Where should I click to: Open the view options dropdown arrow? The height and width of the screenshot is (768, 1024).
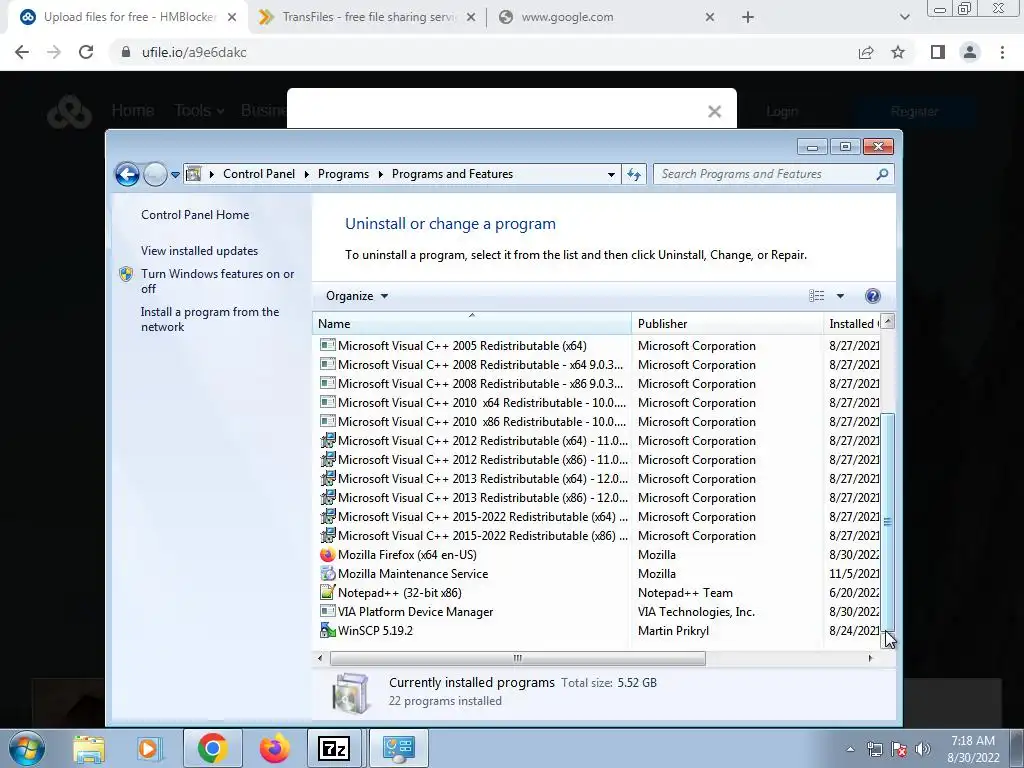(x=840, y=296)
